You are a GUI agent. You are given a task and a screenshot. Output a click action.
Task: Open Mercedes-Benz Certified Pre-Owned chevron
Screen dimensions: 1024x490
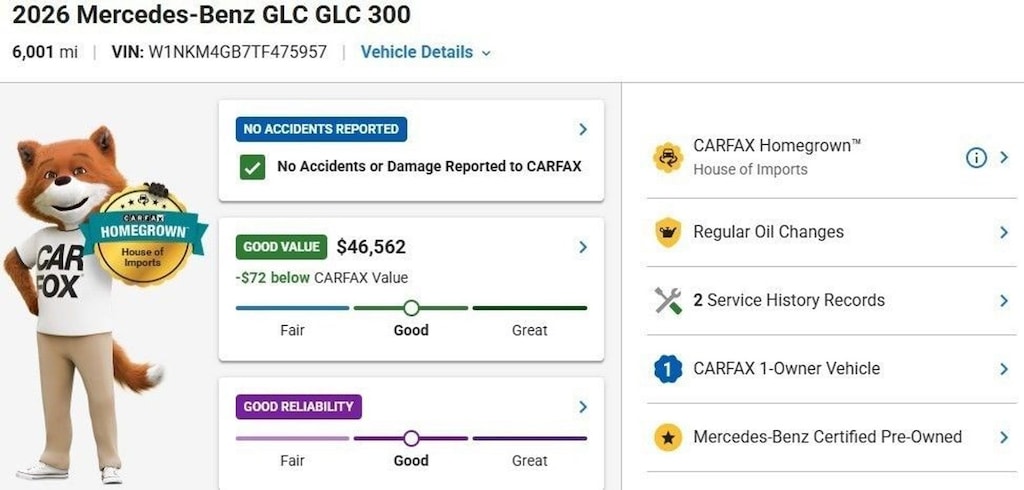pyautogui.click(x=1004, y=437)
